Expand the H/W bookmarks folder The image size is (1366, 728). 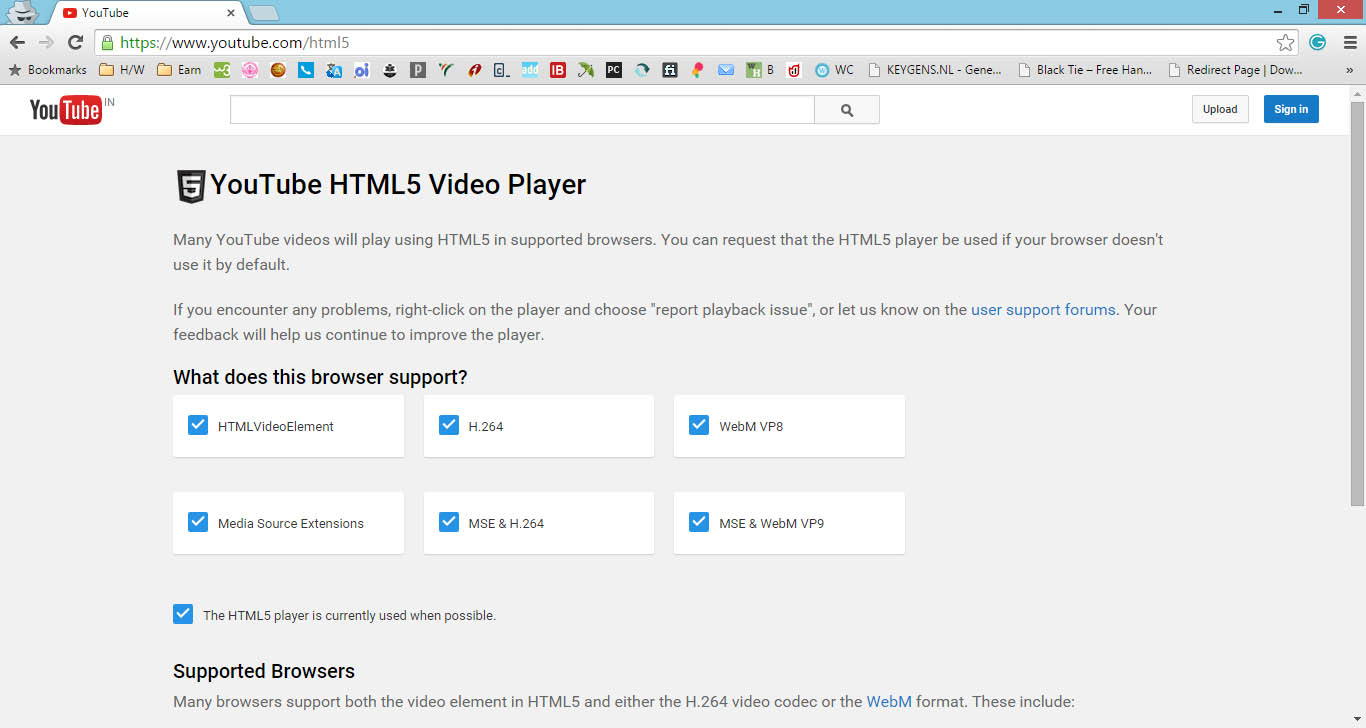coord(122,70)
